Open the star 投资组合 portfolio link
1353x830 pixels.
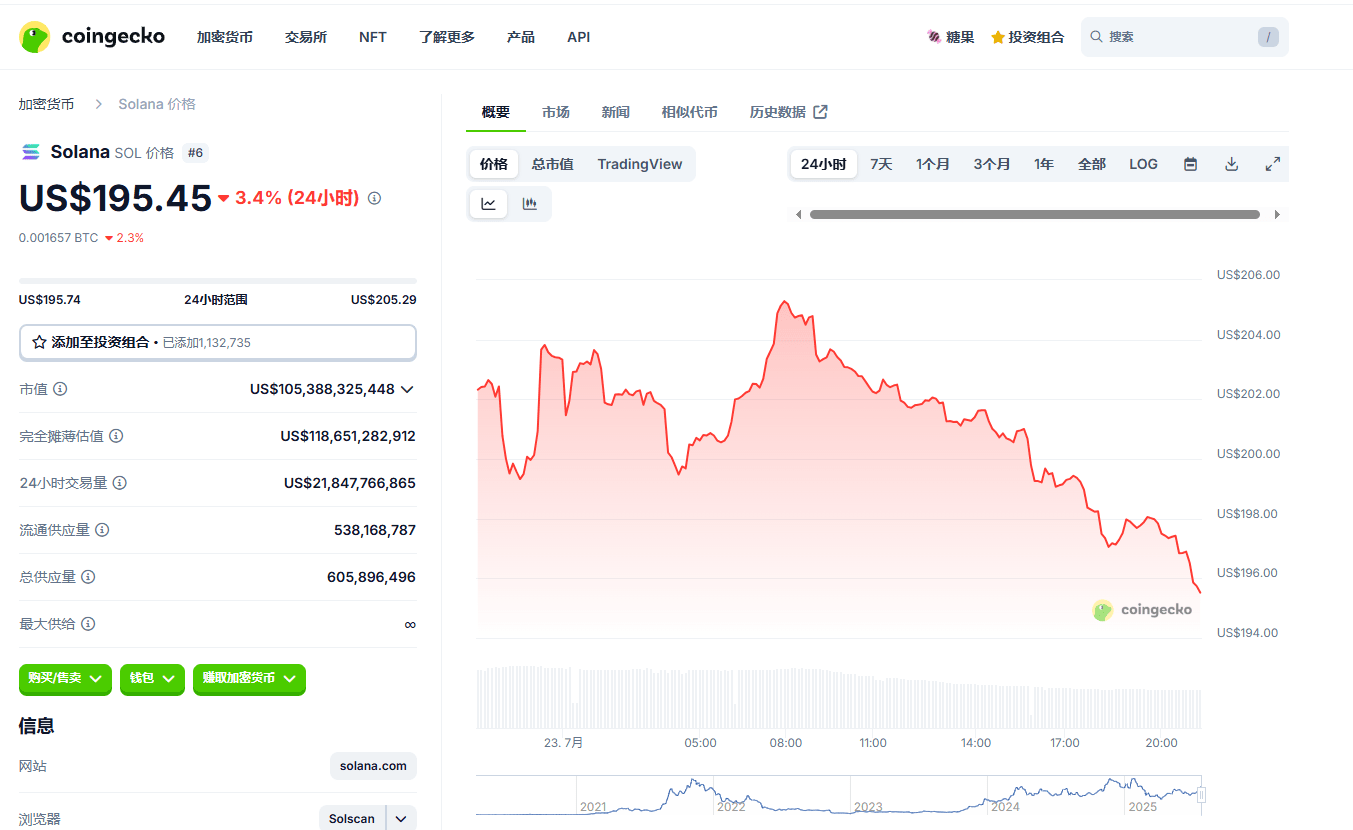click(1027, 37)
